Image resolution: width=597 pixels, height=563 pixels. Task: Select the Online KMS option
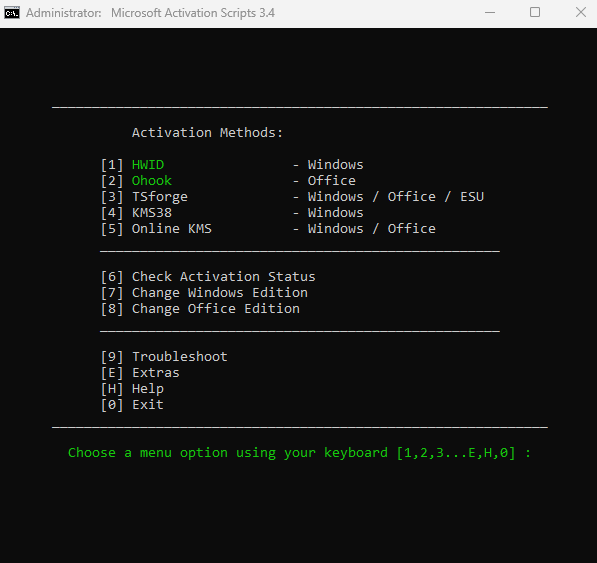[x=171, y=228]
